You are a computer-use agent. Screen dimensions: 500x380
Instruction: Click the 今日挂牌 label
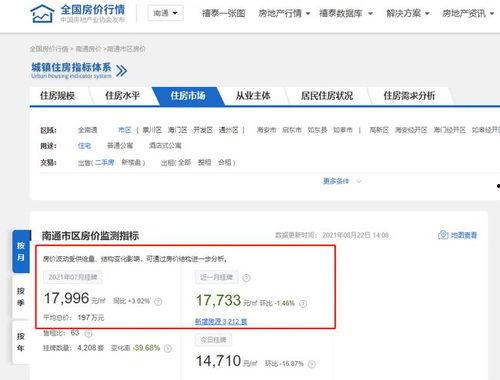tap(213, 340)
